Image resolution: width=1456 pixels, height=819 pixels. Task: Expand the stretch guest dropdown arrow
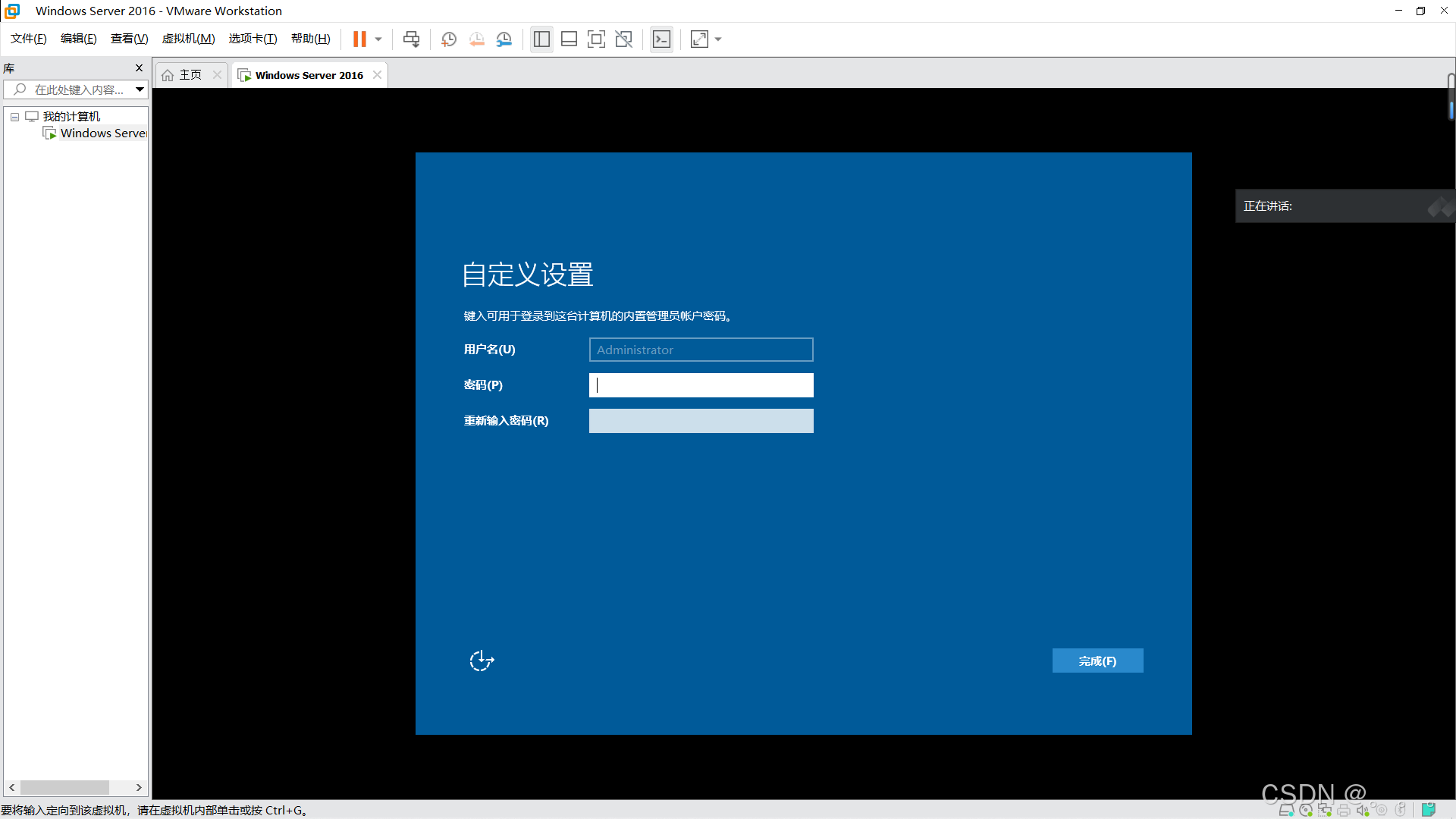pyautogui.click(x=718, y=39)
